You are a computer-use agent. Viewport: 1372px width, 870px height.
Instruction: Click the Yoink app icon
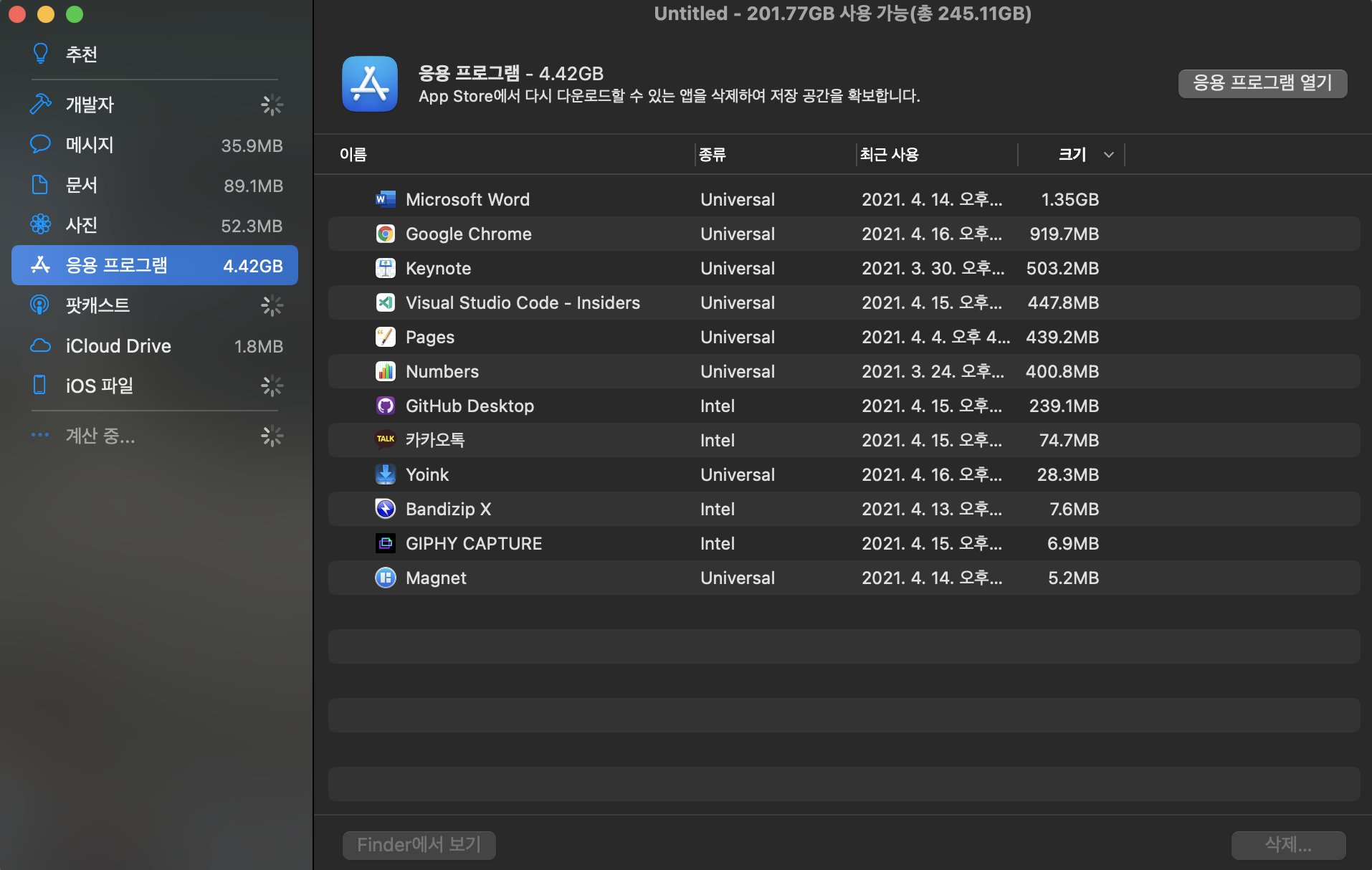385,474
